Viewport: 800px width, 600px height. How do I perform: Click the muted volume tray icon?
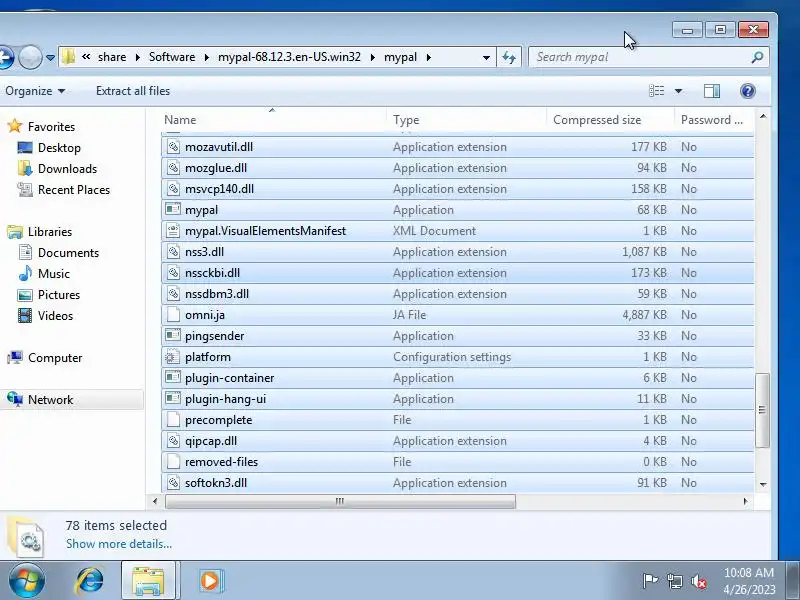[x=698, y=581]
